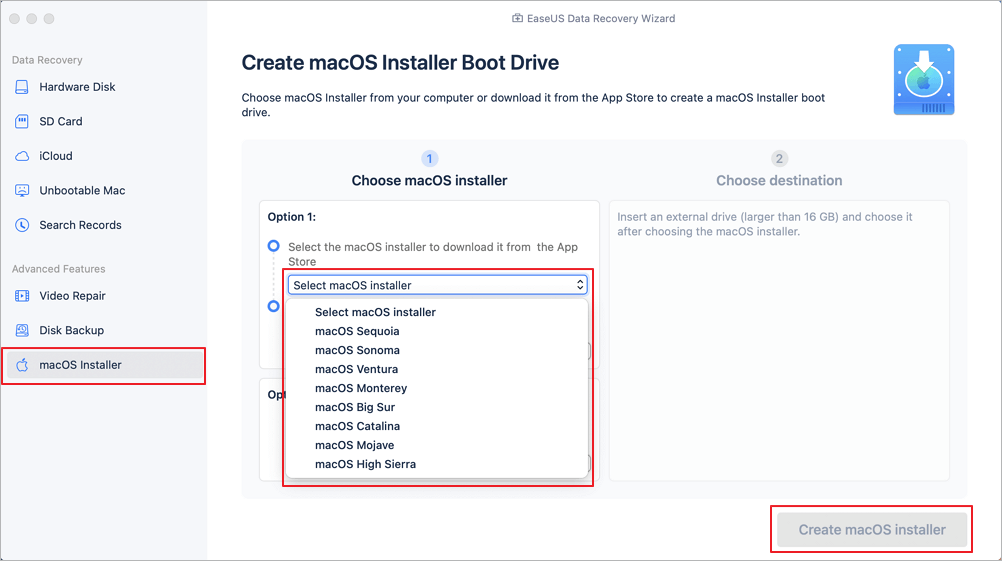Click the step 2 Choose destination header
Viewport: 1002px width, 561px height.
(x=779, y=181)
